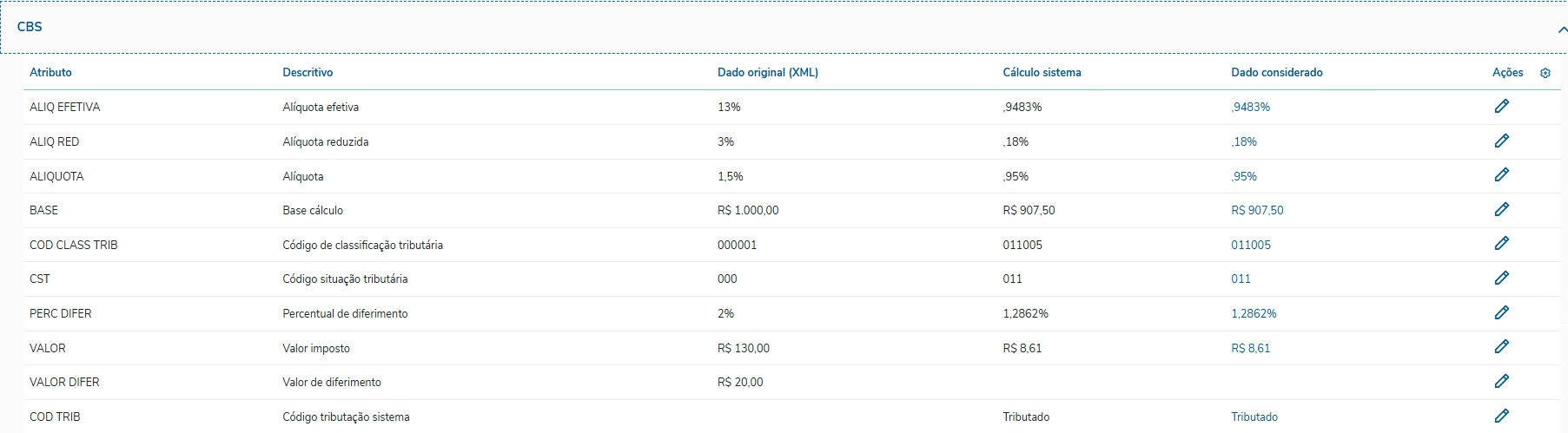
Task: Open edit for COD CLASS TRIB row
Action: pyautogui.click(x=1501, y=243)
